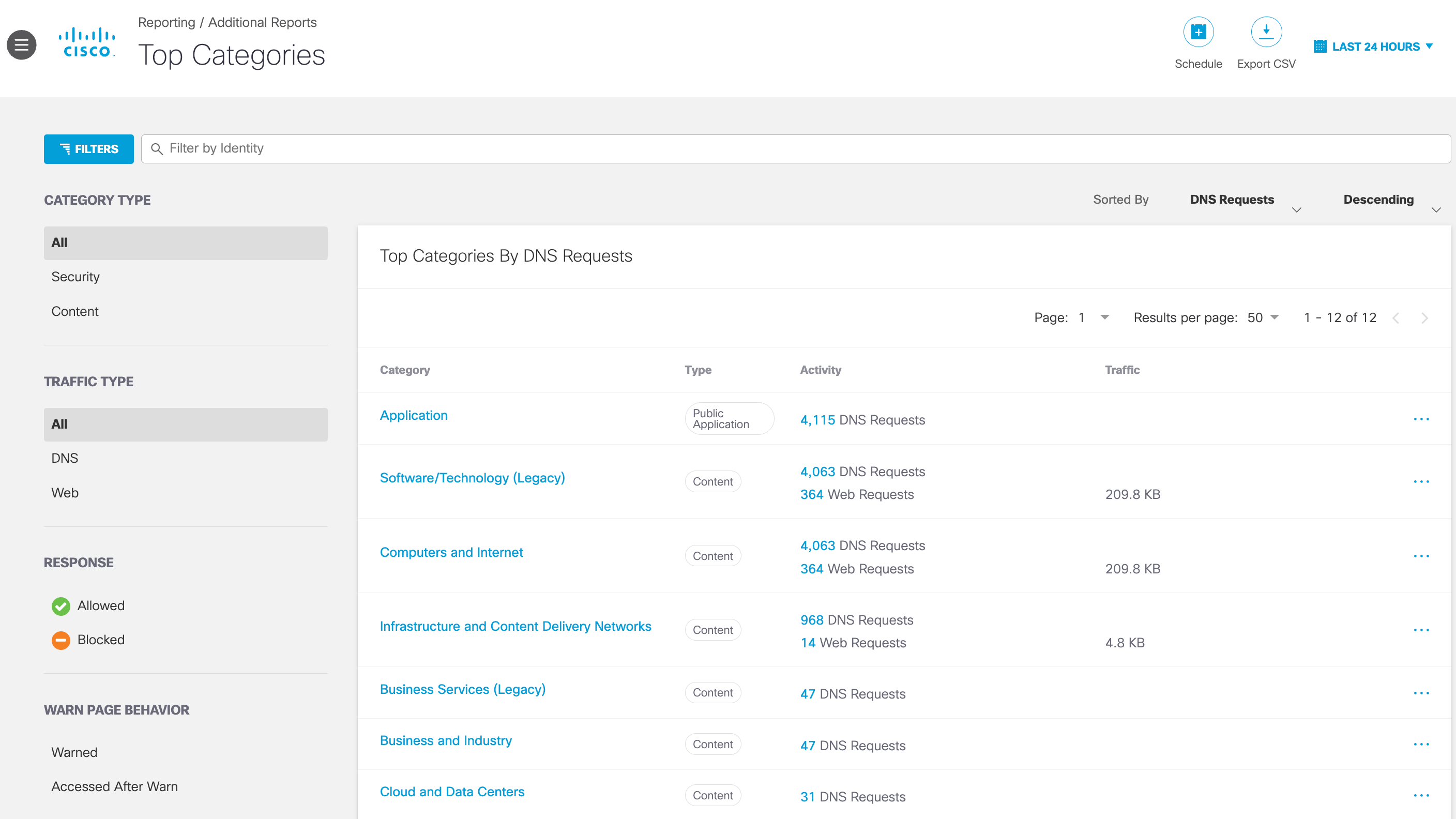This screenshot has height=819, width=1456.
Task: Select the Warned page behavior filter
Action: (74, 752)
